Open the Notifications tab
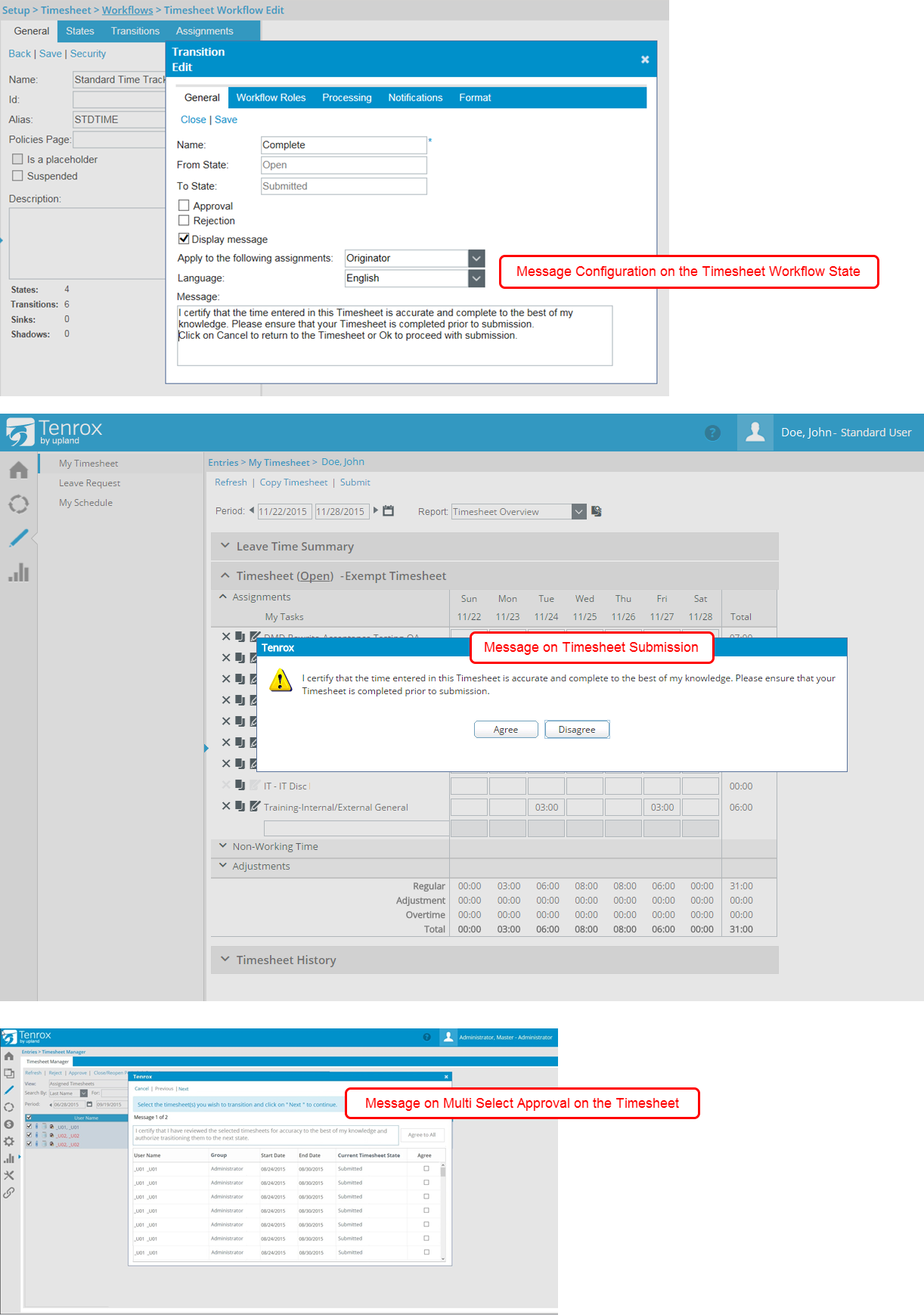The width and height of the screenshot is (924, 1315). pos(415,98)
